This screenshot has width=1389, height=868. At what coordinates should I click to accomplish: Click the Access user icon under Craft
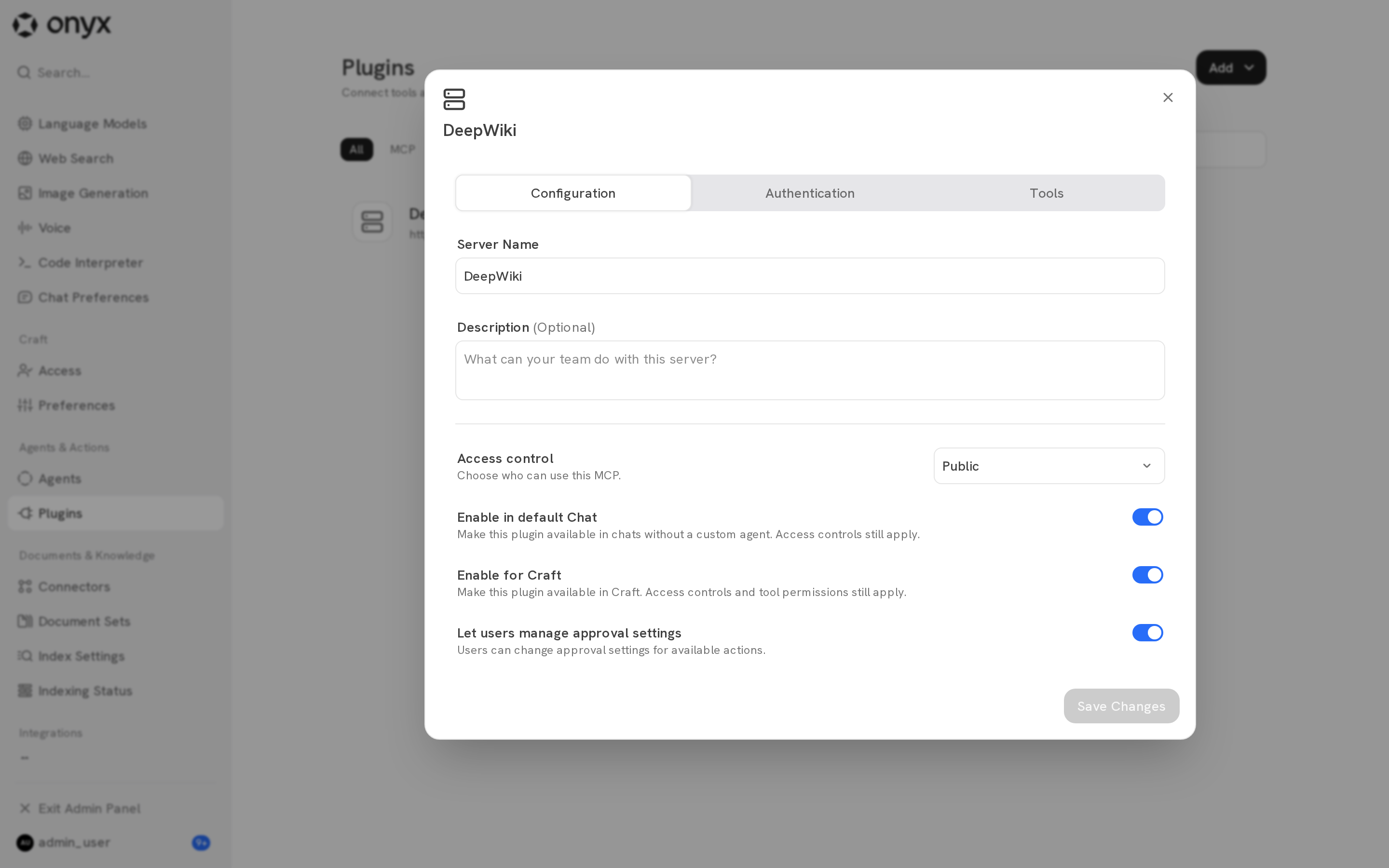click(x=25, y=370)
